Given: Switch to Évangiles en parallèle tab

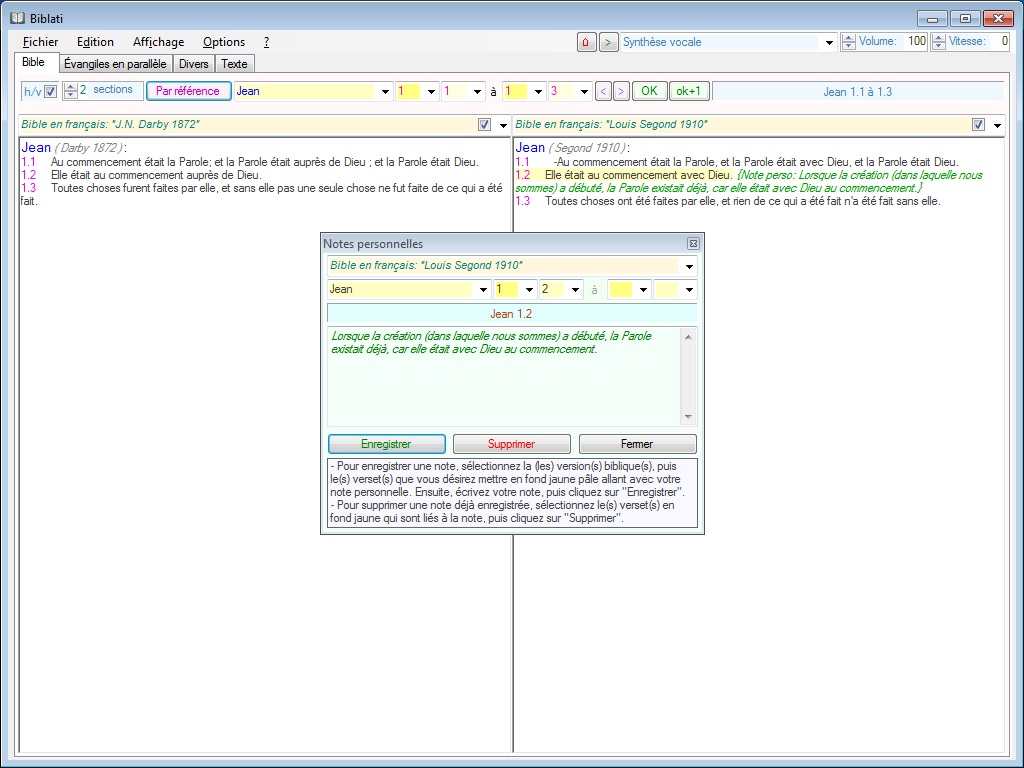Looking at the screenshot, I should (115, 64).
